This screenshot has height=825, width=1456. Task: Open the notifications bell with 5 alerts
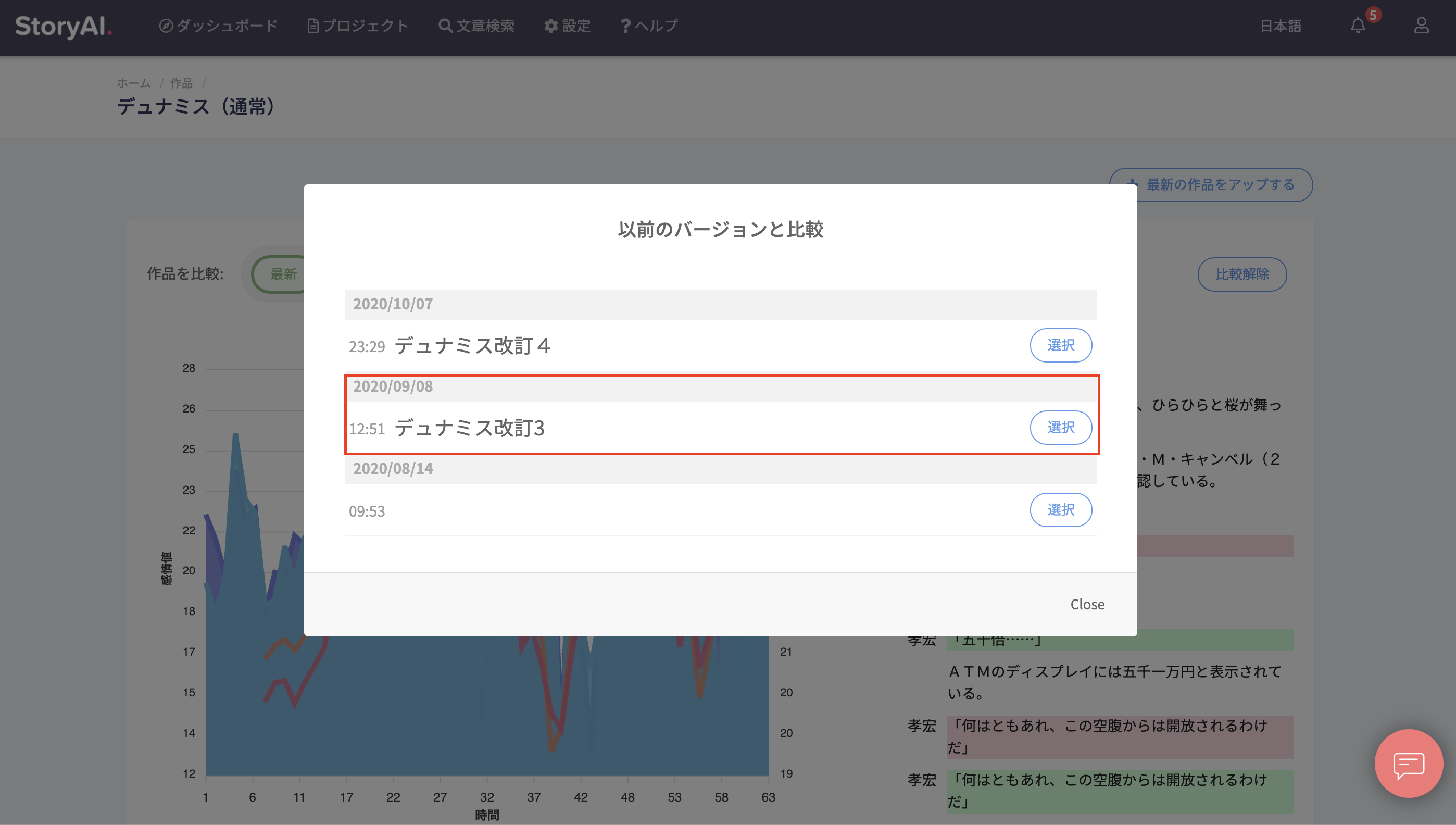[x=1358, y=26]
